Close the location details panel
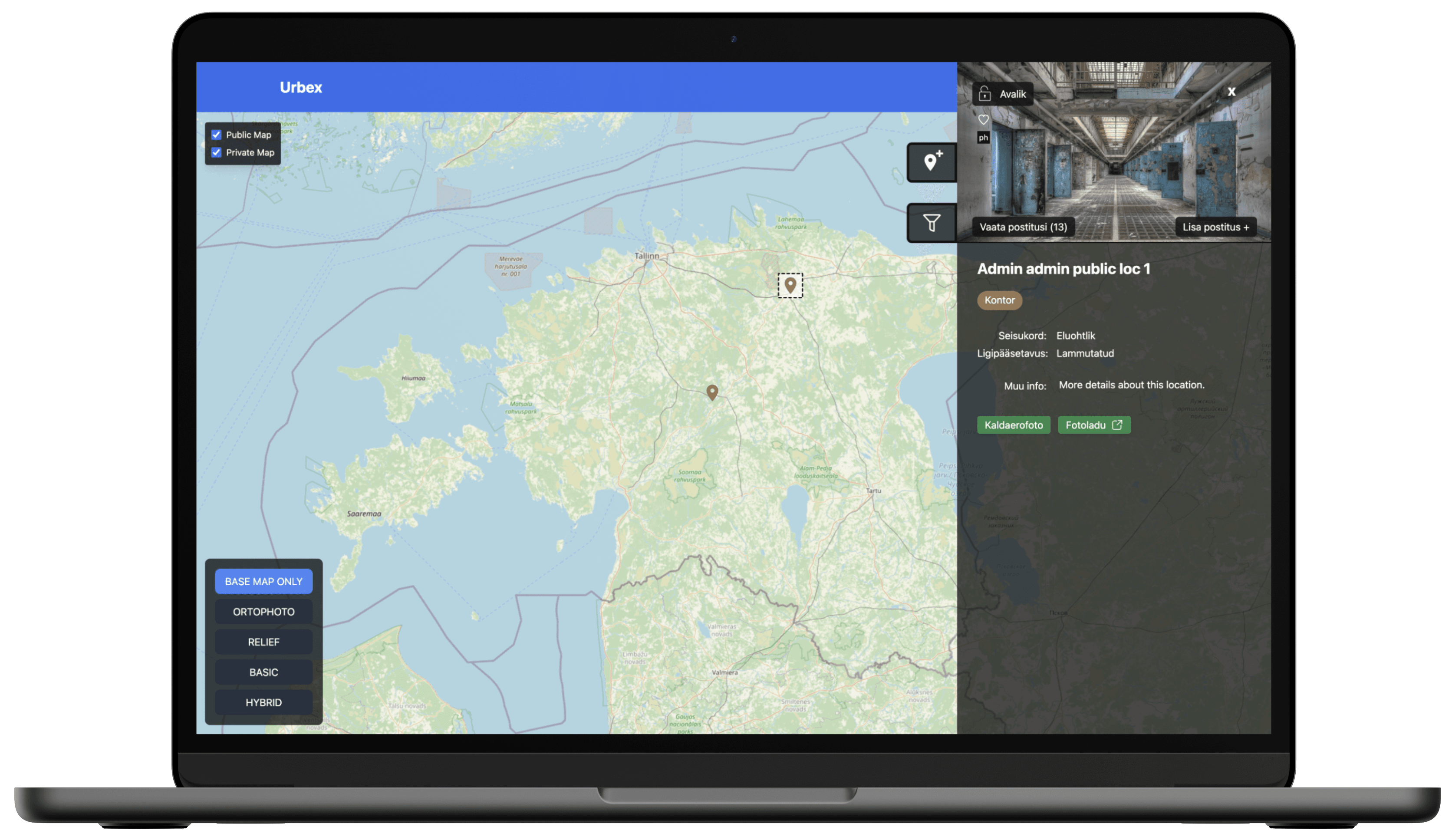 (x=1231, y=92)
